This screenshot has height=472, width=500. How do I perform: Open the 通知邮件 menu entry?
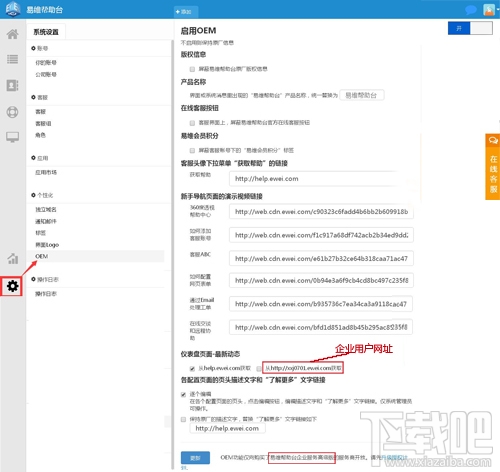(x=46, y=221)
